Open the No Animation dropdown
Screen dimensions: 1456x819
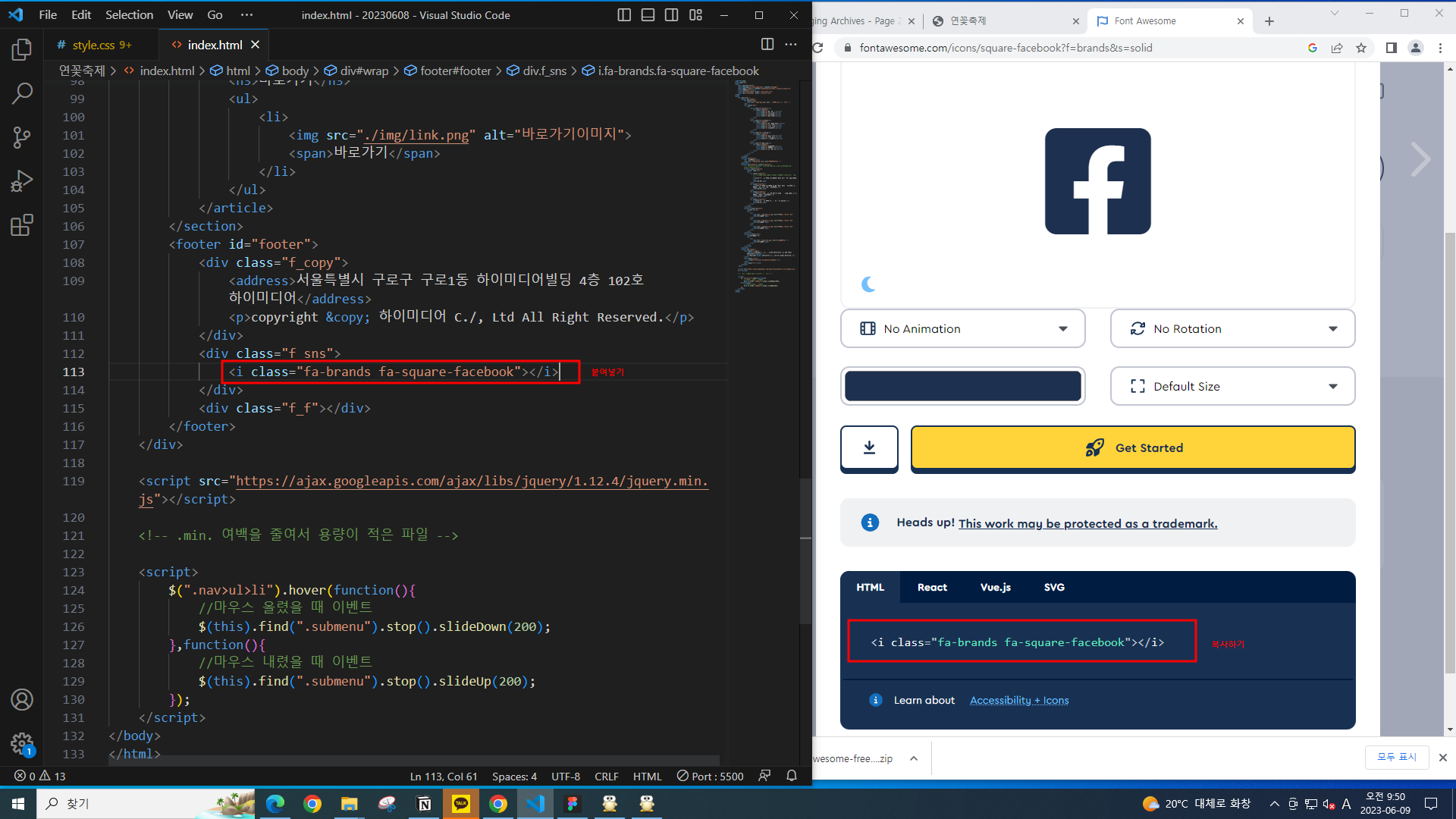tap(962, 328)
